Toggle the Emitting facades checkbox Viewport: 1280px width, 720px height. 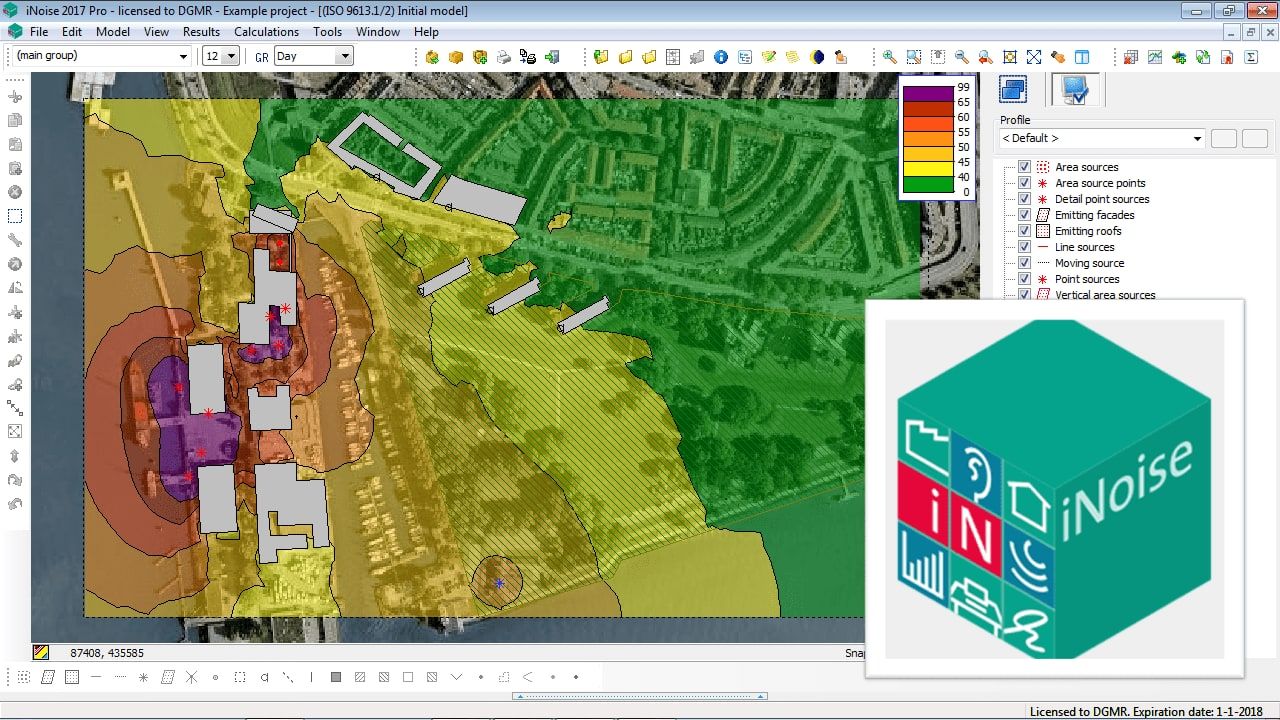(1024, 215)
